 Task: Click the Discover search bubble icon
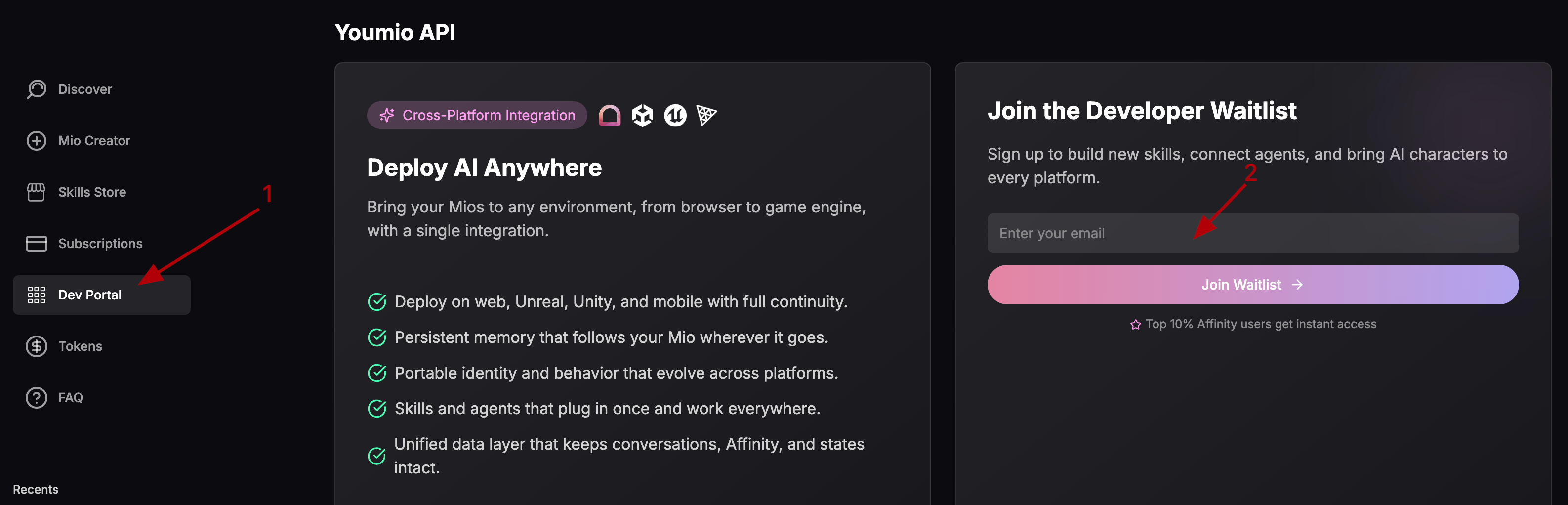[37, 89]
